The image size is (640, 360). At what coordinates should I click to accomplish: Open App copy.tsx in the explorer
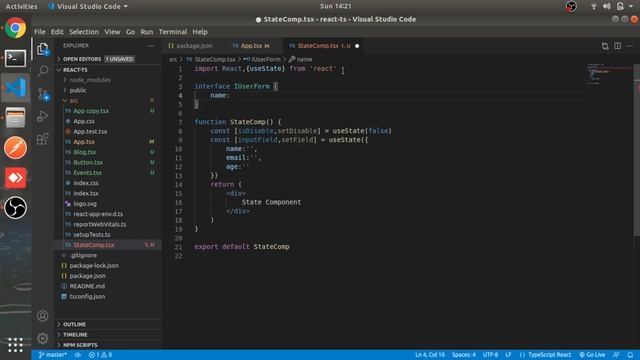pos(108,111)
